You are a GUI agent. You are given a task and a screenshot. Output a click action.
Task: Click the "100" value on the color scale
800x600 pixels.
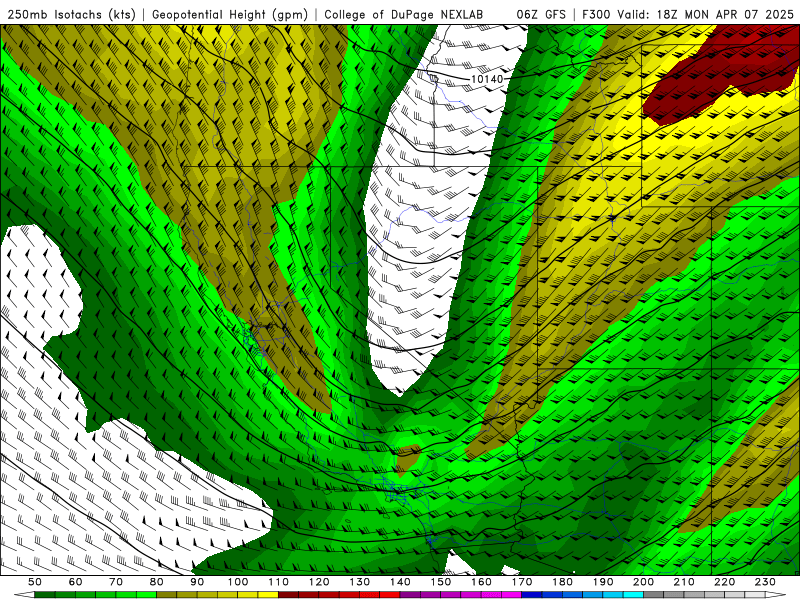(238, 582)
